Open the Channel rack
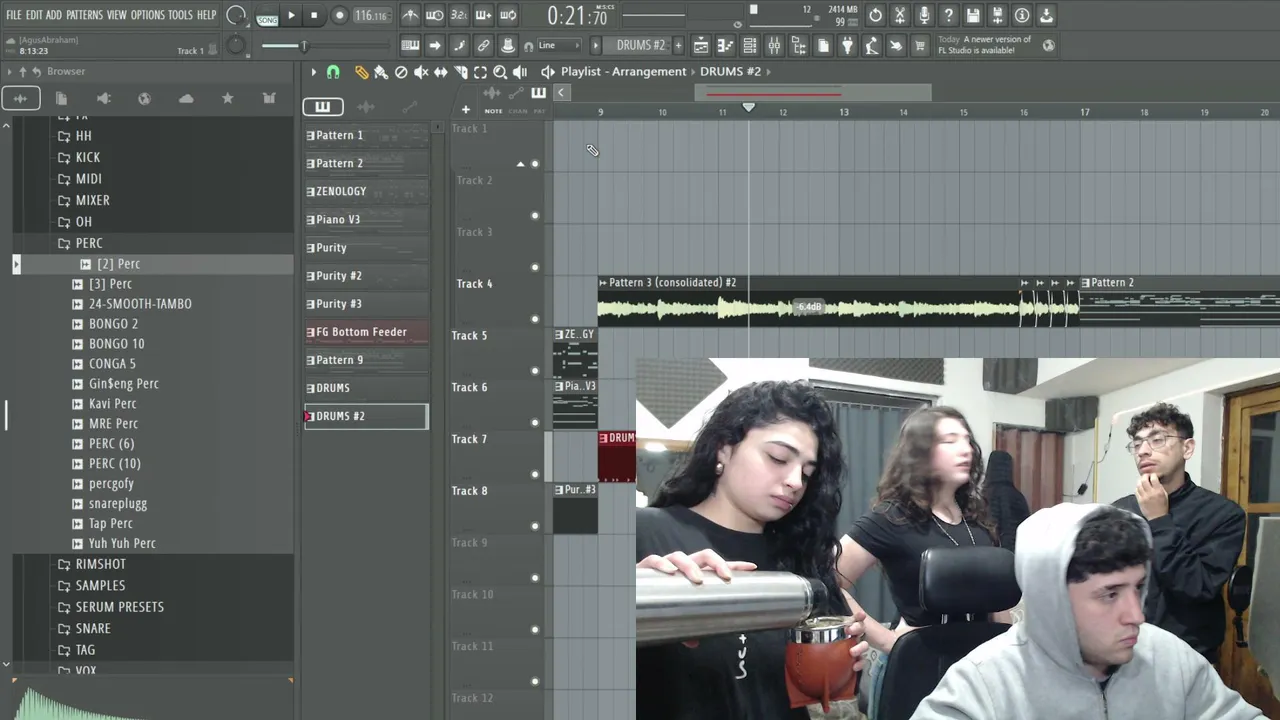The width and height of the screenshot is (1280, 720). (749, 45)
